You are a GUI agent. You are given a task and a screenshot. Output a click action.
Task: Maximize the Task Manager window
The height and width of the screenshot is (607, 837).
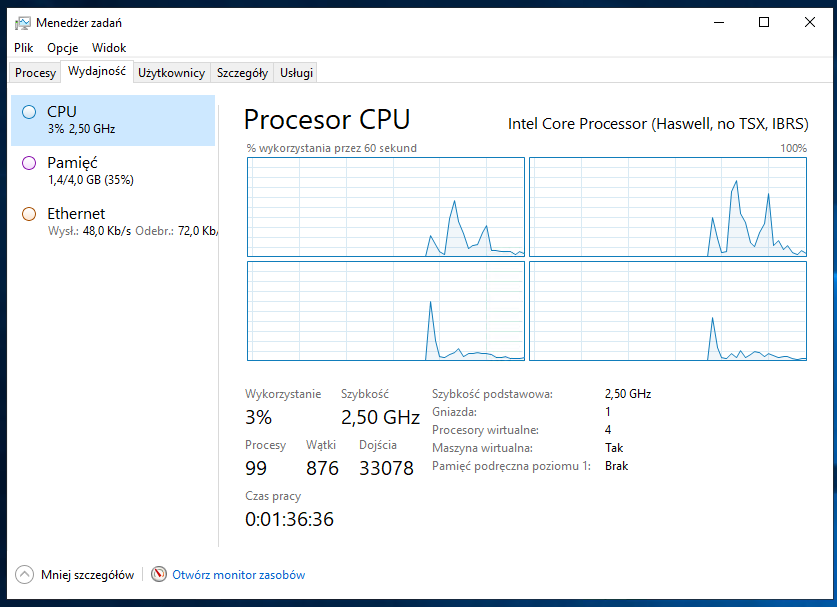click(x=764, y=22)
